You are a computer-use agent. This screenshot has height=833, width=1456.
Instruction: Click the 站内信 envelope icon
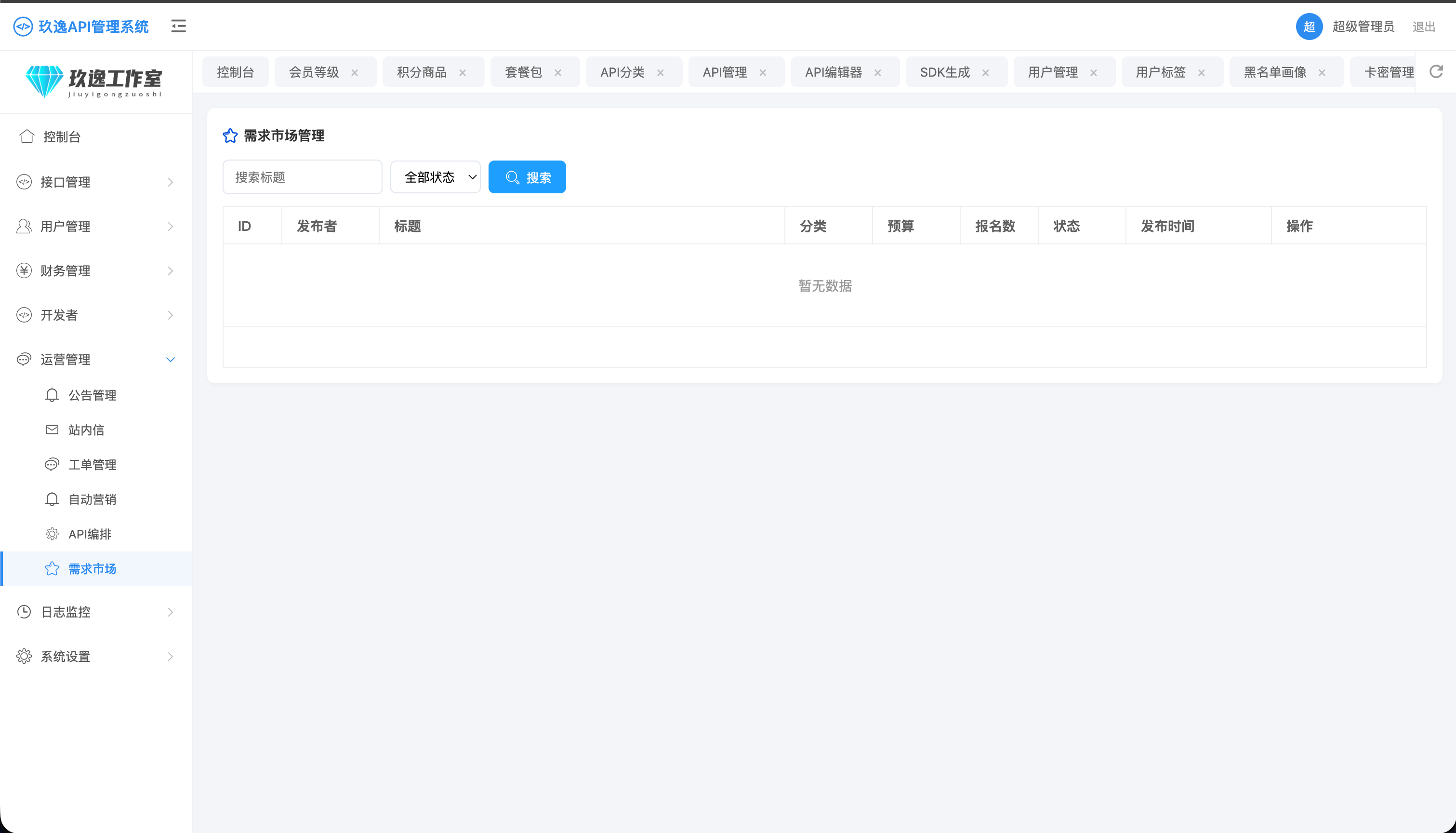(52, 430)
